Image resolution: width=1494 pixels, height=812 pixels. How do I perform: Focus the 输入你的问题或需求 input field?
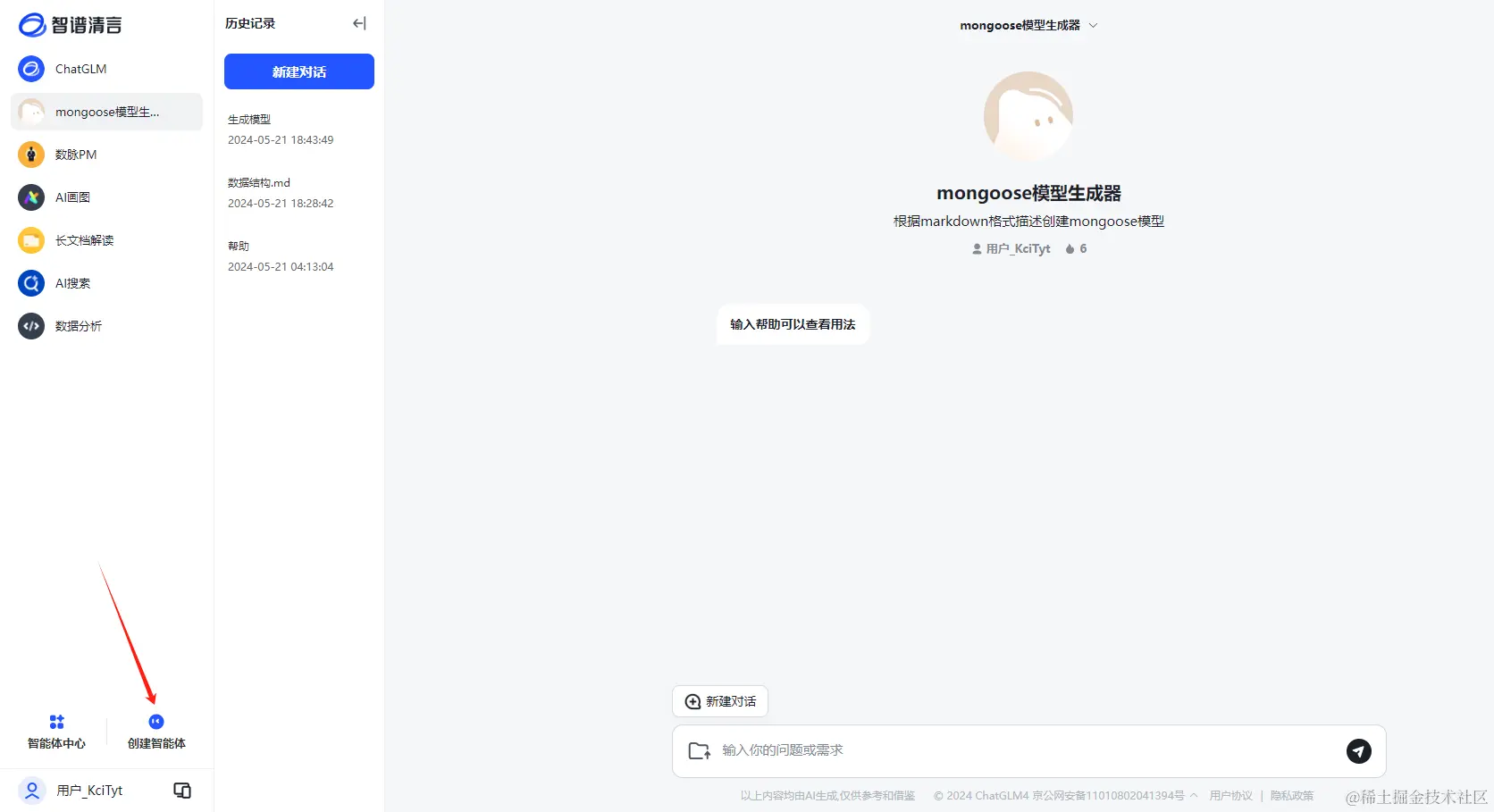coord(1028,751)
